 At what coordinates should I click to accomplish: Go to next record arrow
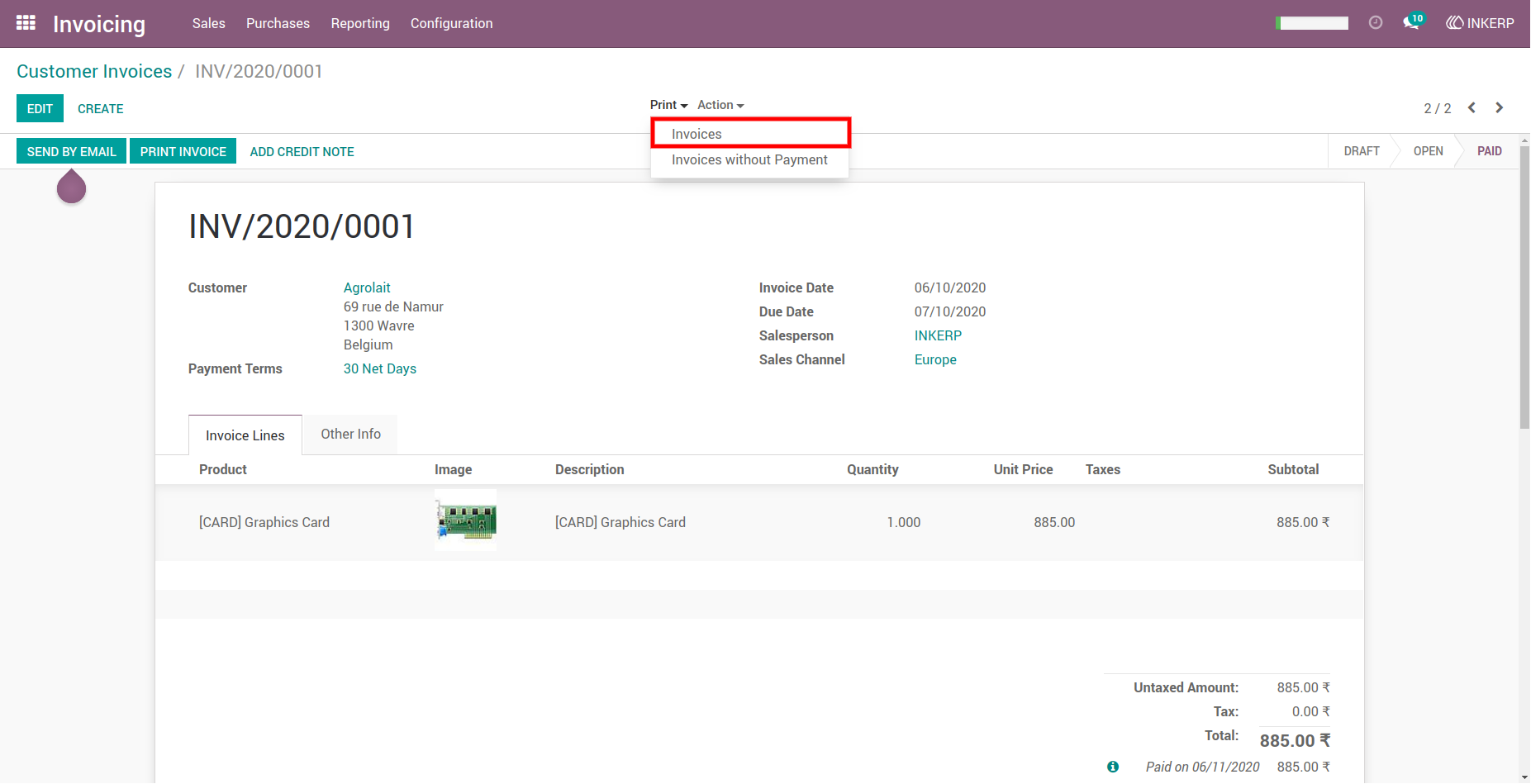(1499, 108)
